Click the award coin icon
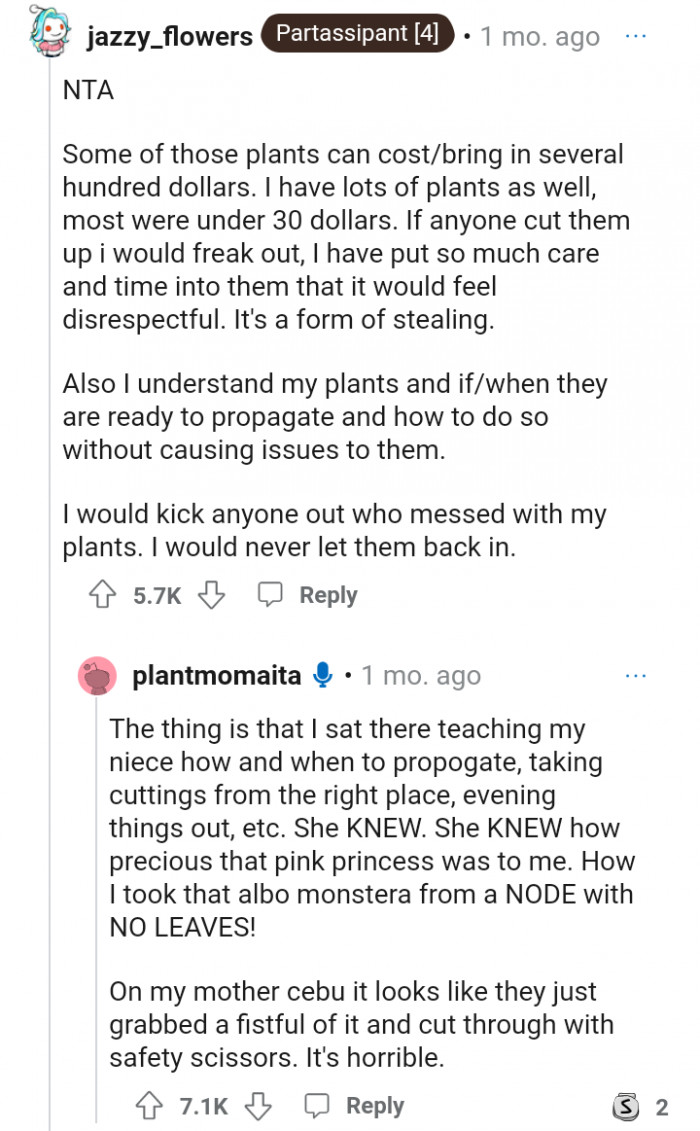This screenshot has height=1131, width=700. 625,1106
